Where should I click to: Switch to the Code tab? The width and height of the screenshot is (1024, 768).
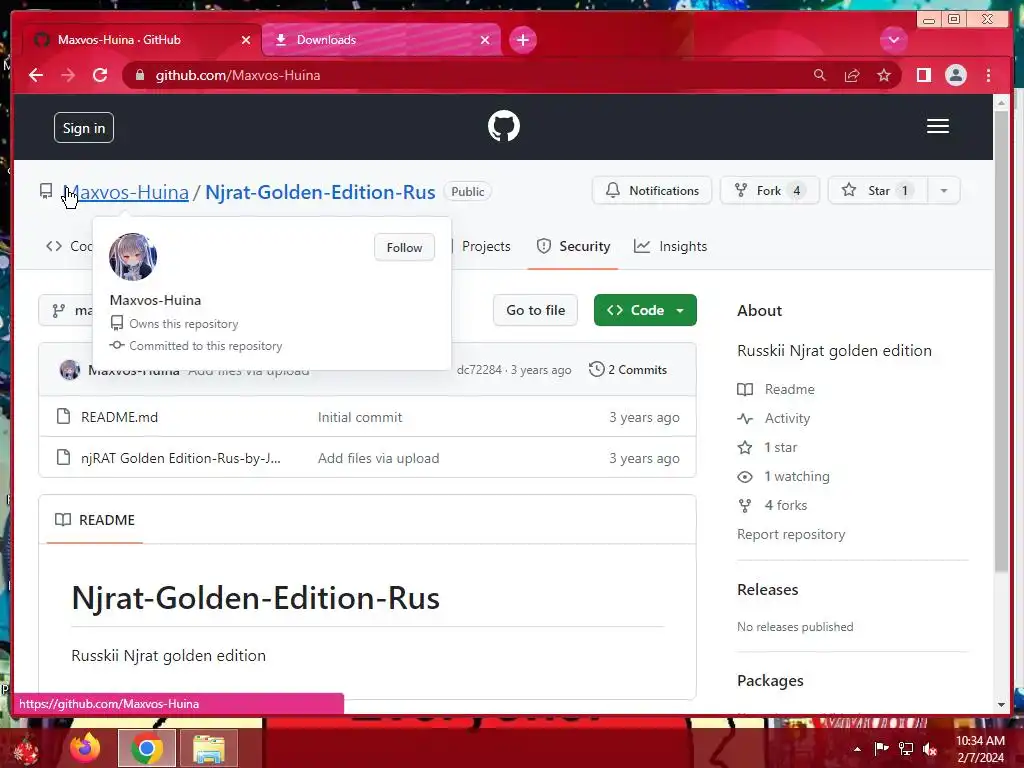click(69, 246)
